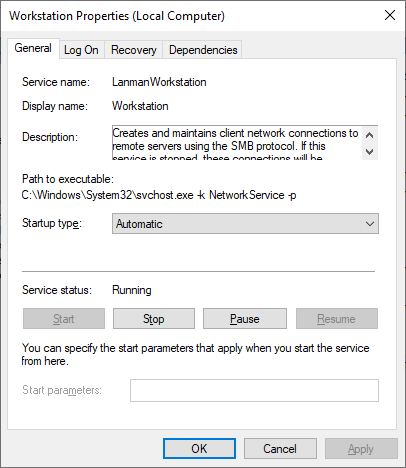406x468 pixels.
Task: Click inside the Description text box
Action: point(237,143)
